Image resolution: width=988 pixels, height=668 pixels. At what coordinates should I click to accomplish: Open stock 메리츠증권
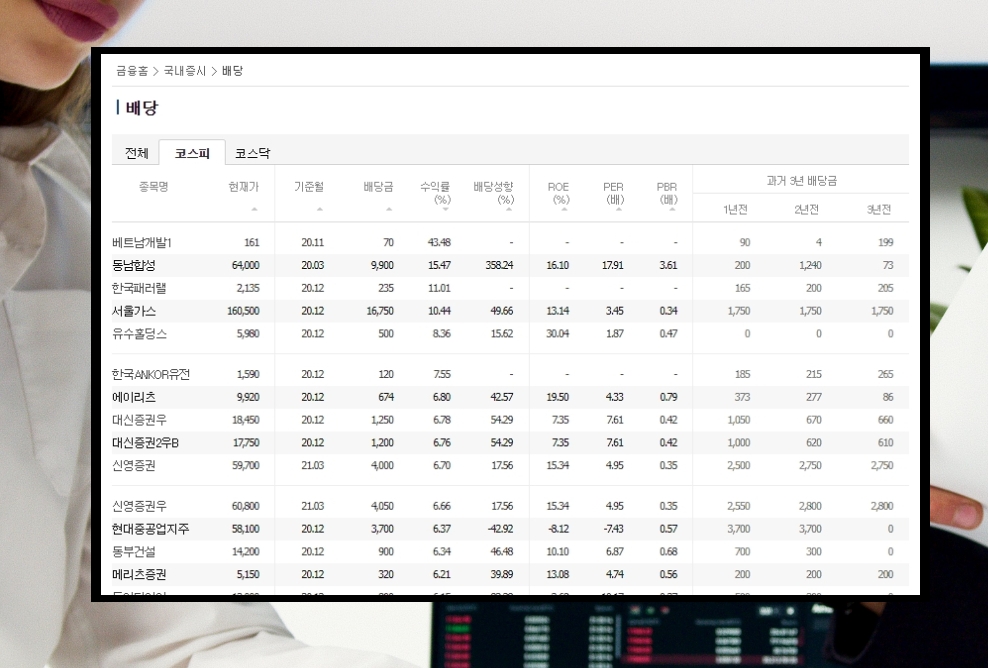tap(139, 574)
